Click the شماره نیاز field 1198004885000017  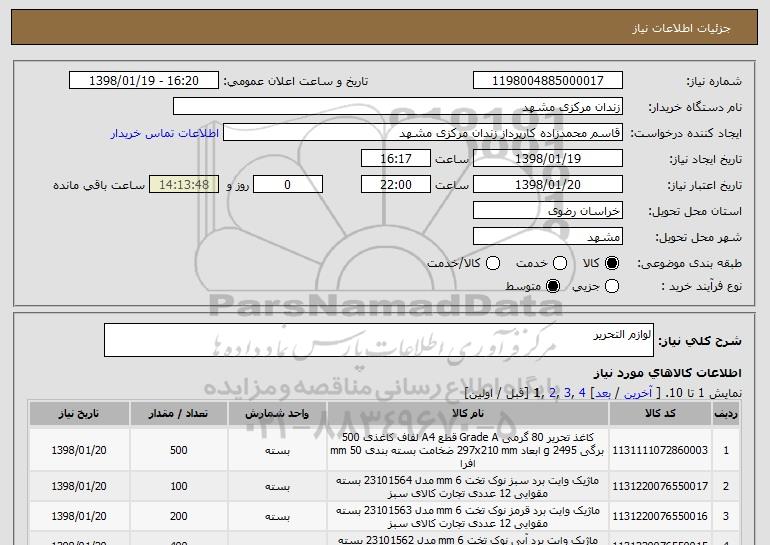click(548, 80)
